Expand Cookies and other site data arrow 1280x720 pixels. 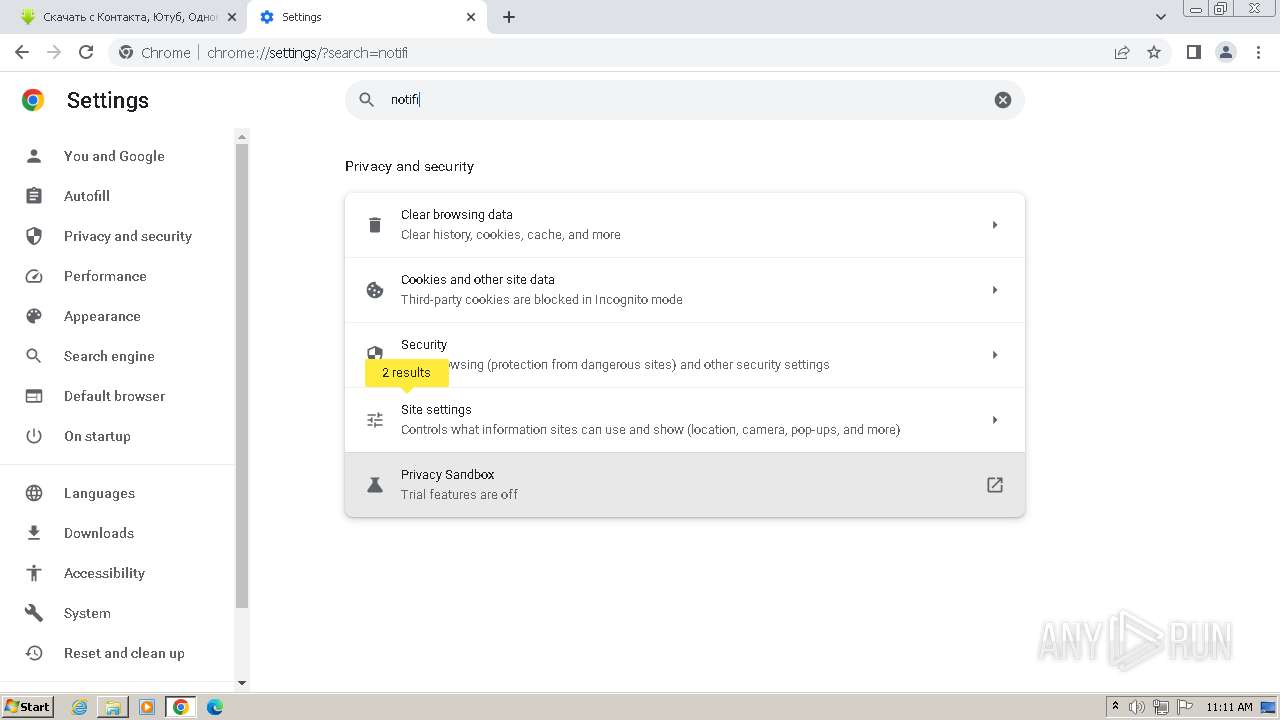tap(994, 290)
